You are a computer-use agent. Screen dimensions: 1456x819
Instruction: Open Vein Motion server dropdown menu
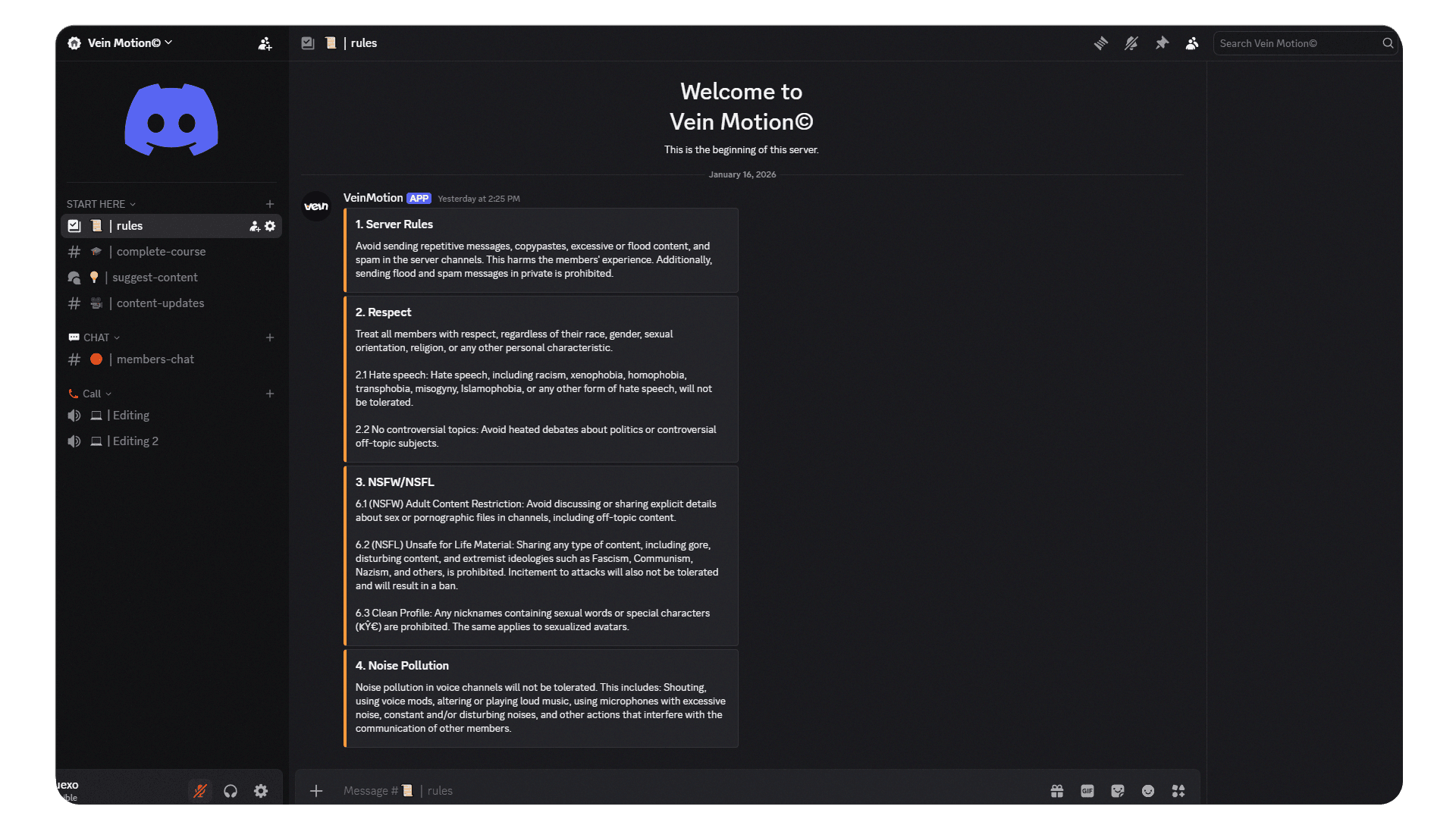pyautogui.click(x=129, y=43)
